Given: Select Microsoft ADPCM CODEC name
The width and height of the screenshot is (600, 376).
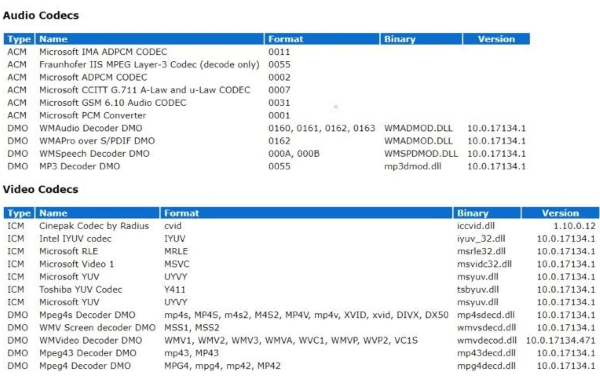Looking at the screenshot, I should (x=93, y=77).
